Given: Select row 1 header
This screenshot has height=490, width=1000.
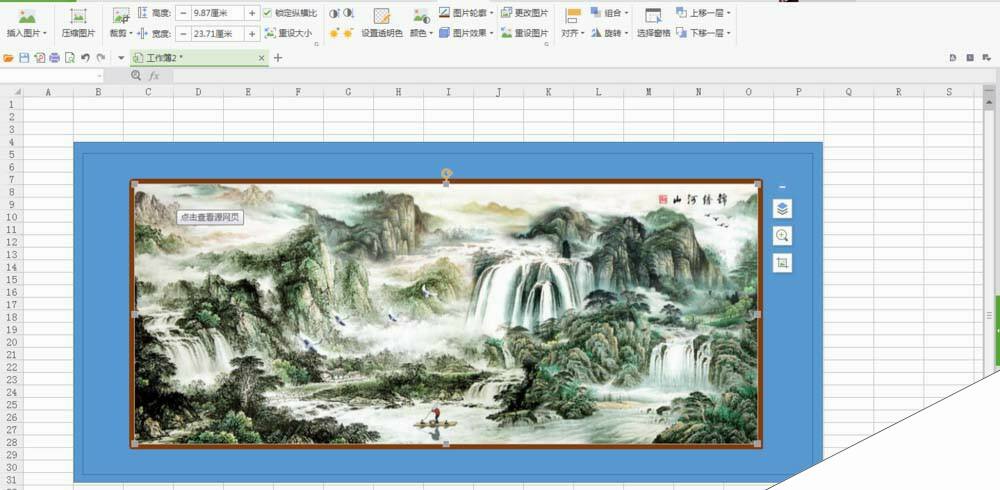Looking at the screenshot, I should point(11,105).
